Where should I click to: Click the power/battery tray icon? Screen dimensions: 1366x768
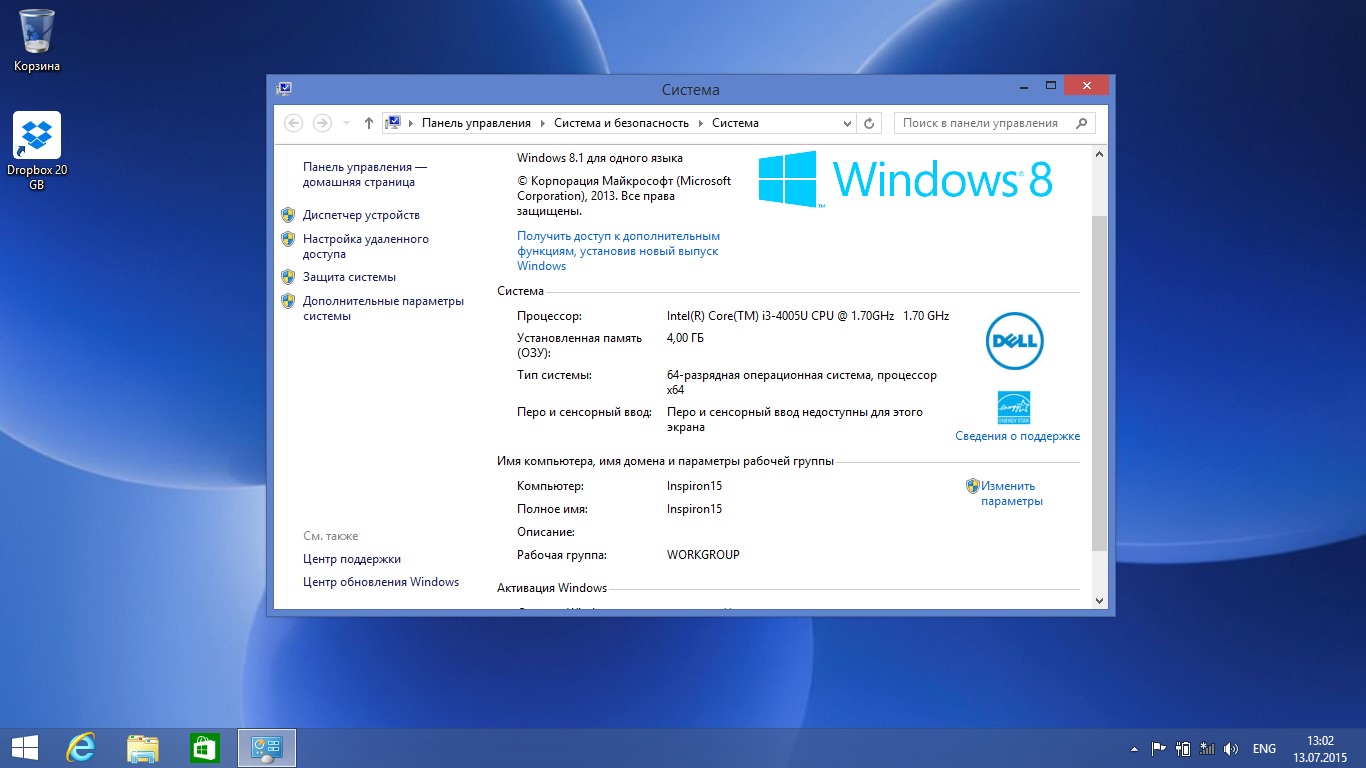[x=1183, y=748]
